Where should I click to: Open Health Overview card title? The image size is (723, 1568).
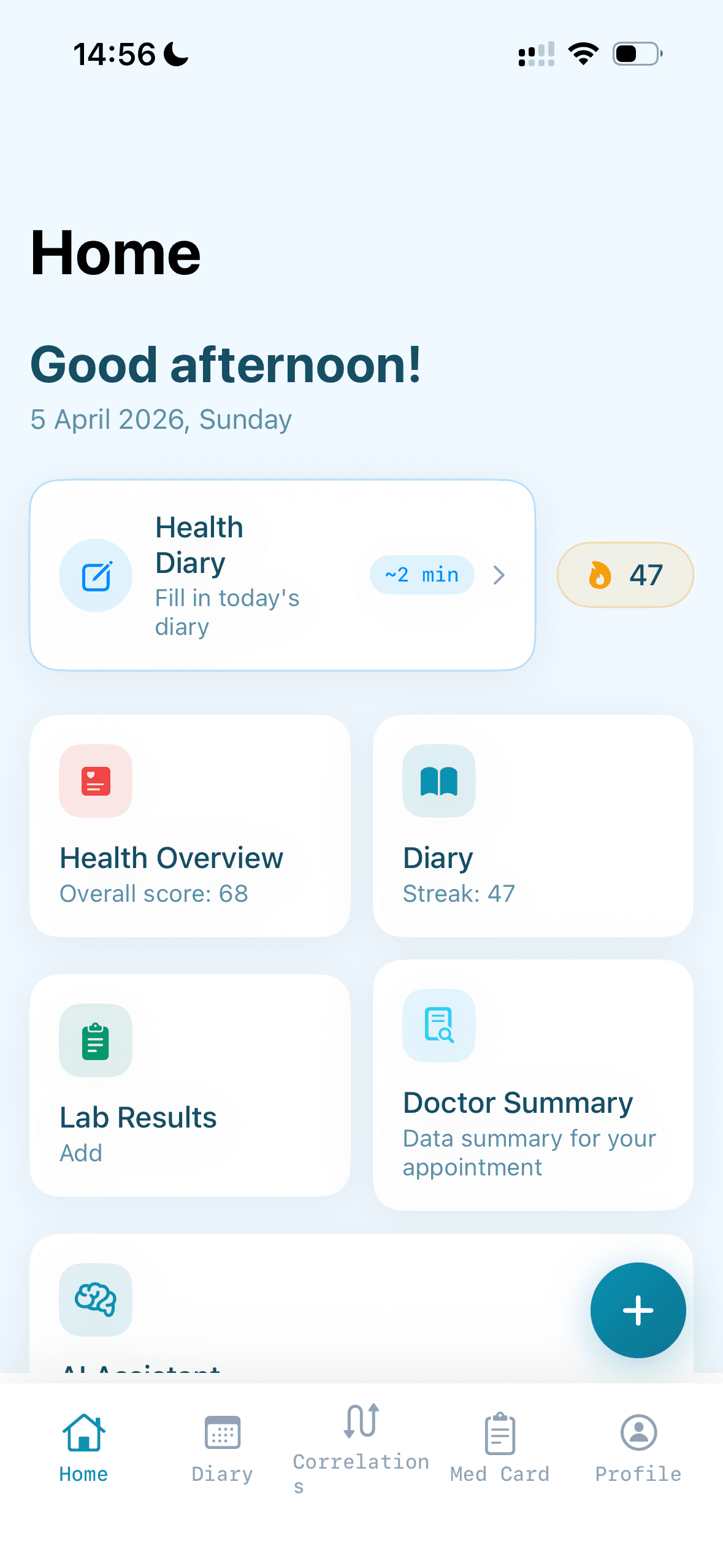click(x=171, y=858)
